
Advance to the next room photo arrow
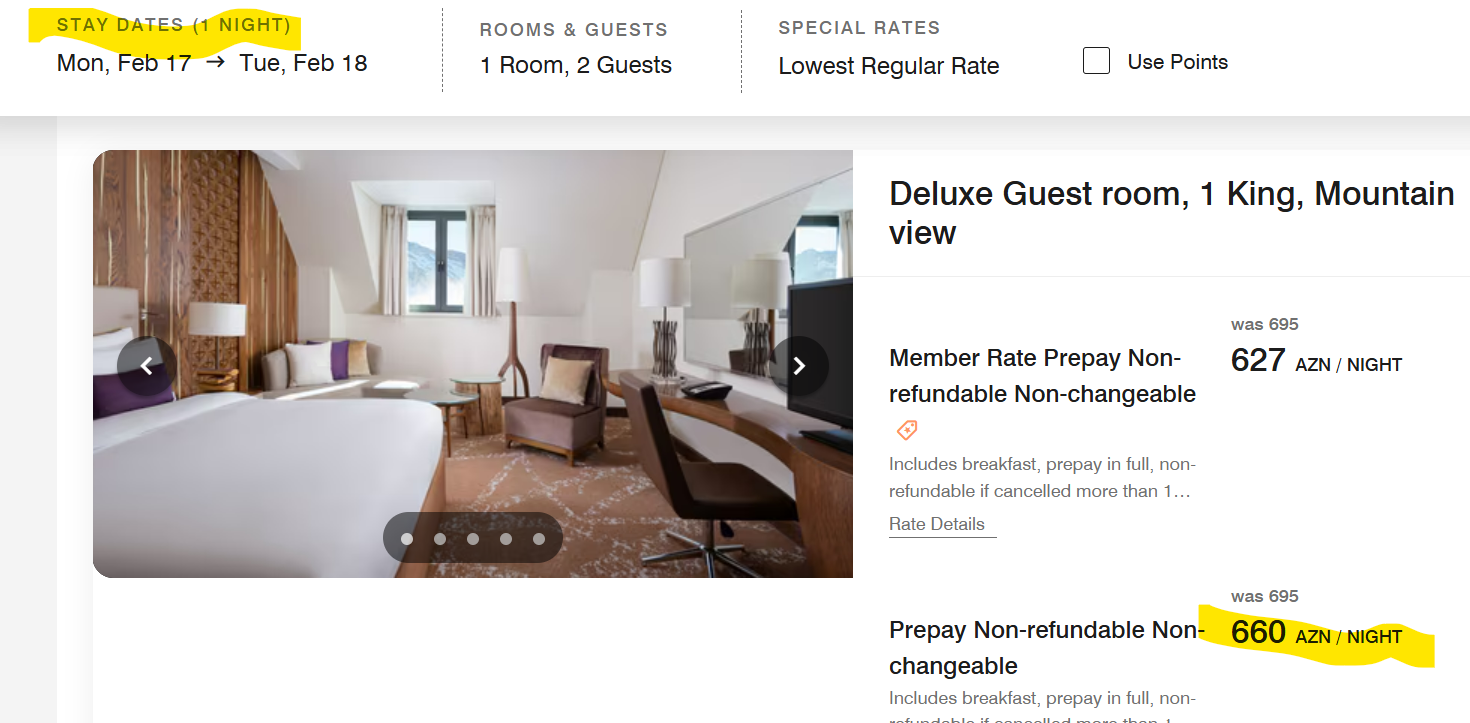799,366
